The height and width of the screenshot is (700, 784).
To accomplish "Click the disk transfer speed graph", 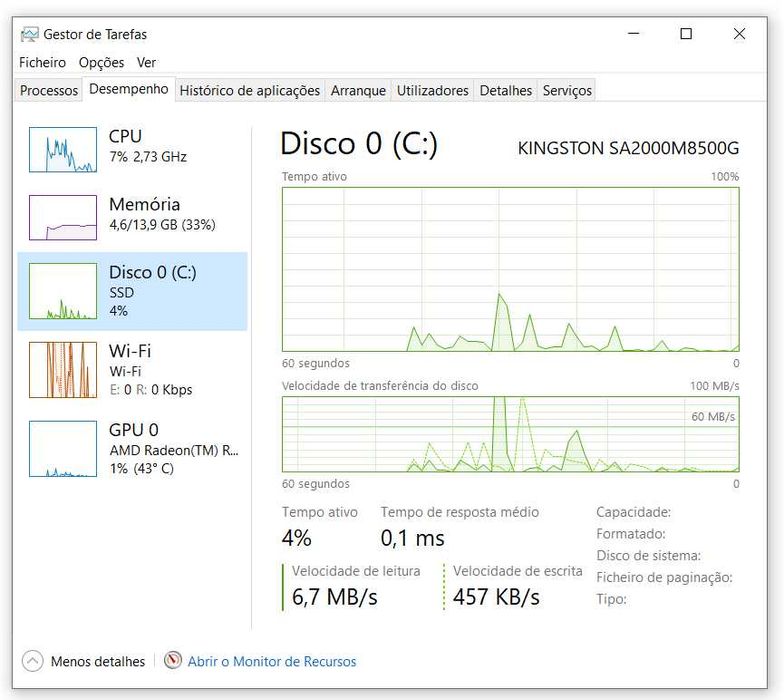I will [x=510, y=434].
